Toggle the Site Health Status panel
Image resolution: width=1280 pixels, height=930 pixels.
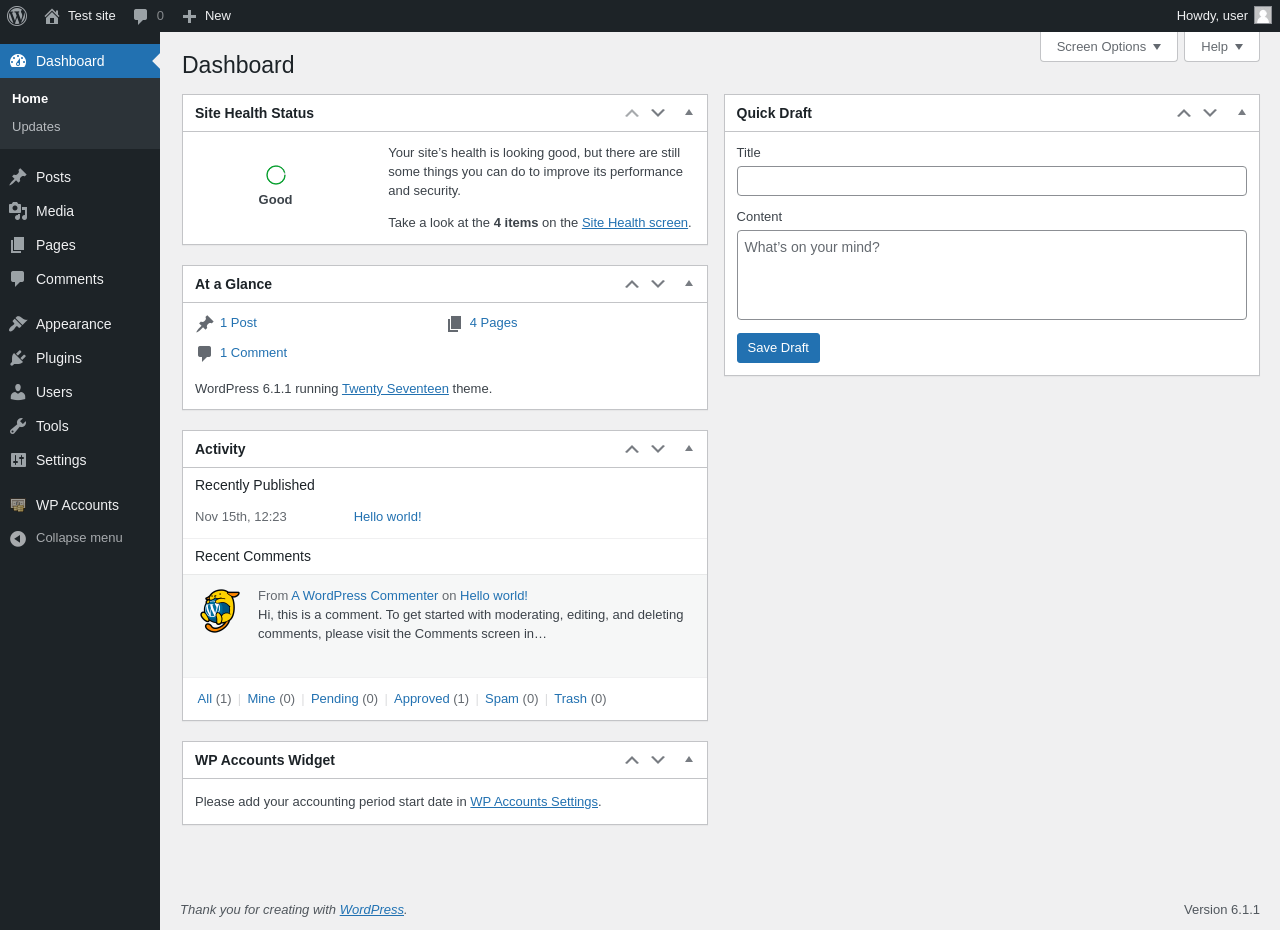pyautogui.click(x=689, y=113)
